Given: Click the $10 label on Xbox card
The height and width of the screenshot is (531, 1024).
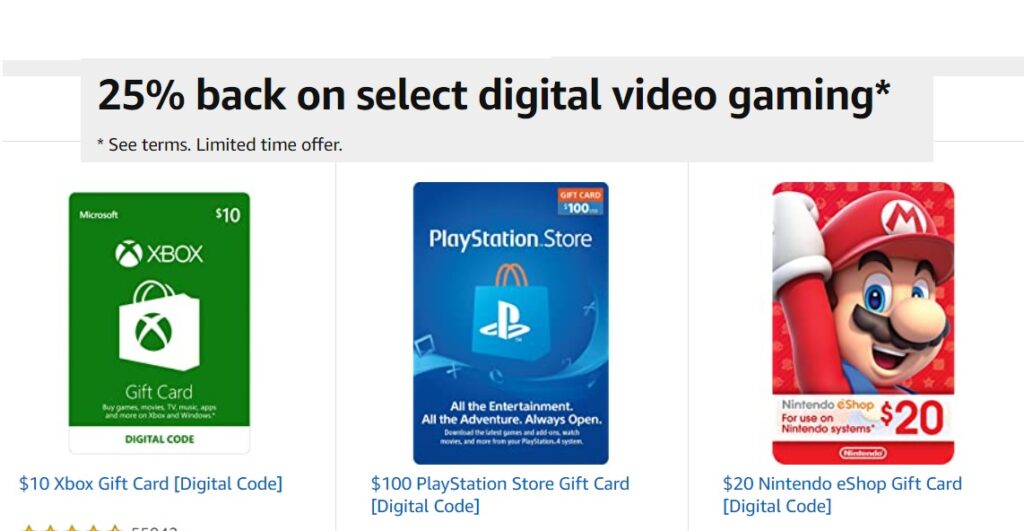Looking at the screenshot, I should pos(228,214).
